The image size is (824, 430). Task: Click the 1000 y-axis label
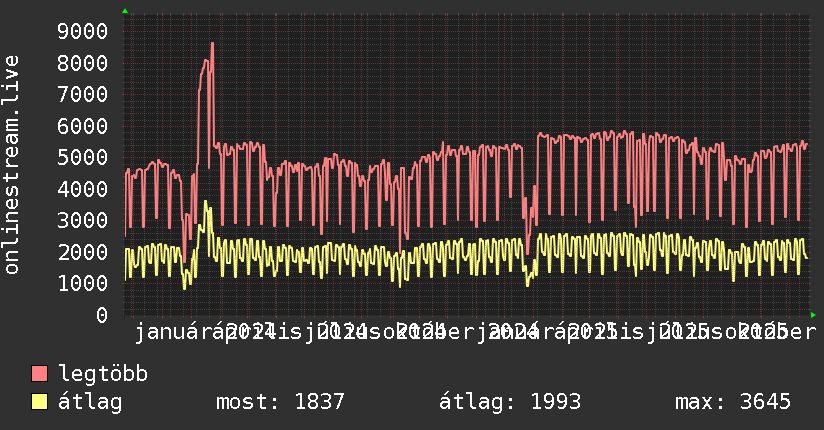[x=83, y=283]
